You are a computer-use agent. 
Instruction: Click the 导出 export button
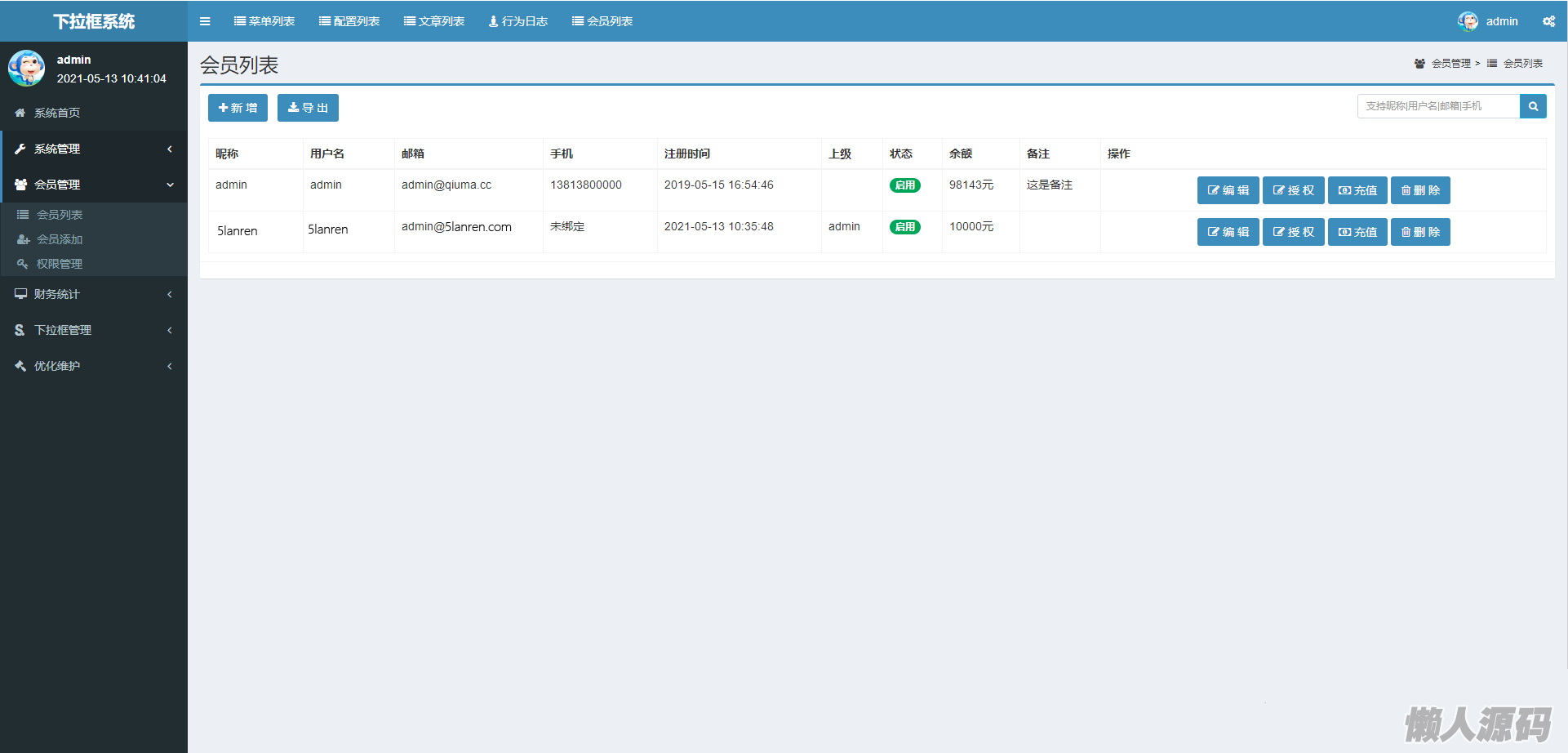(x=308, y=108)
